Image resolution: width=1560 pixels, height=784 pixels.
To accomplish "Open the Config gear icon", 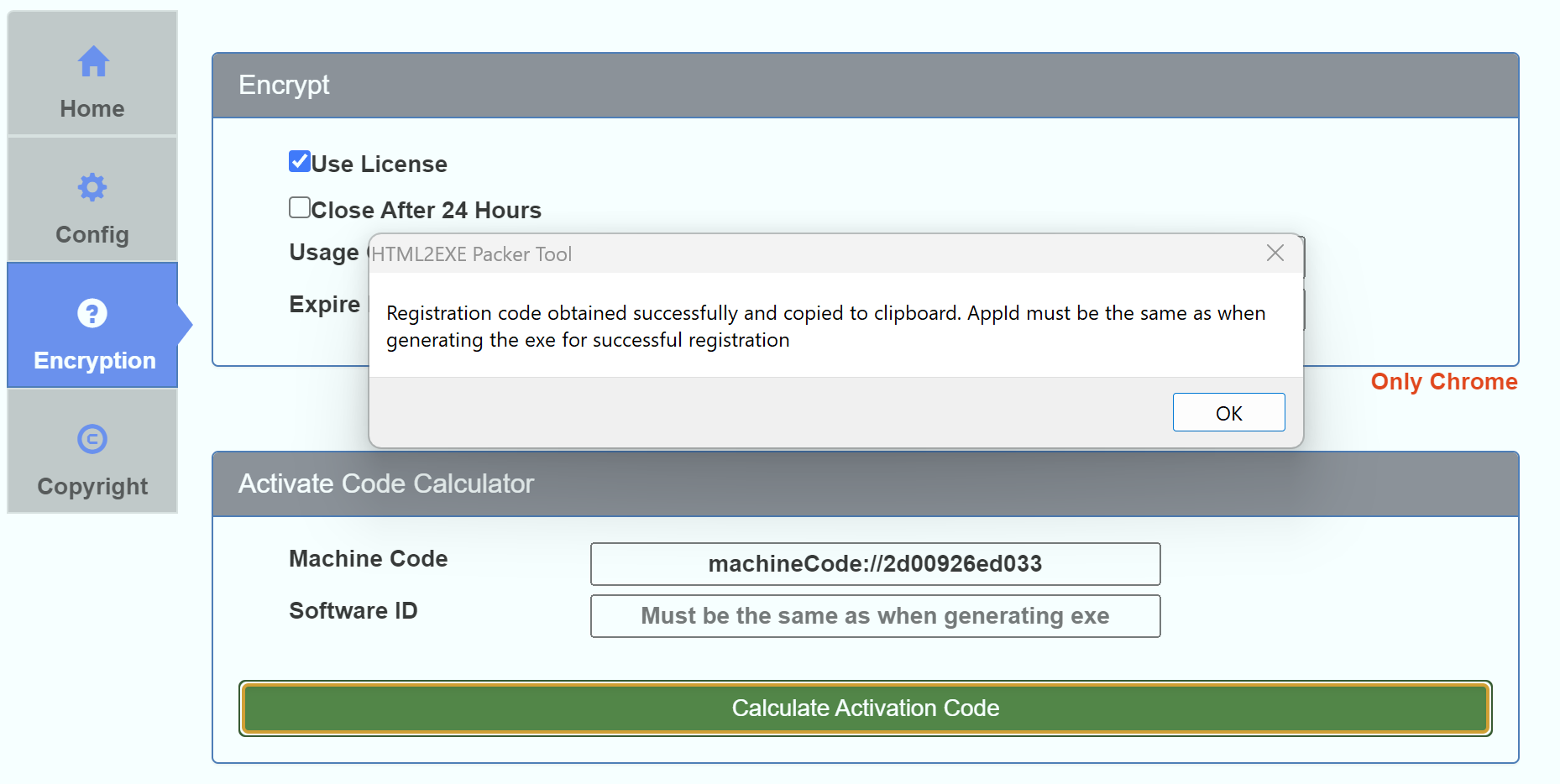I will 92,187.
